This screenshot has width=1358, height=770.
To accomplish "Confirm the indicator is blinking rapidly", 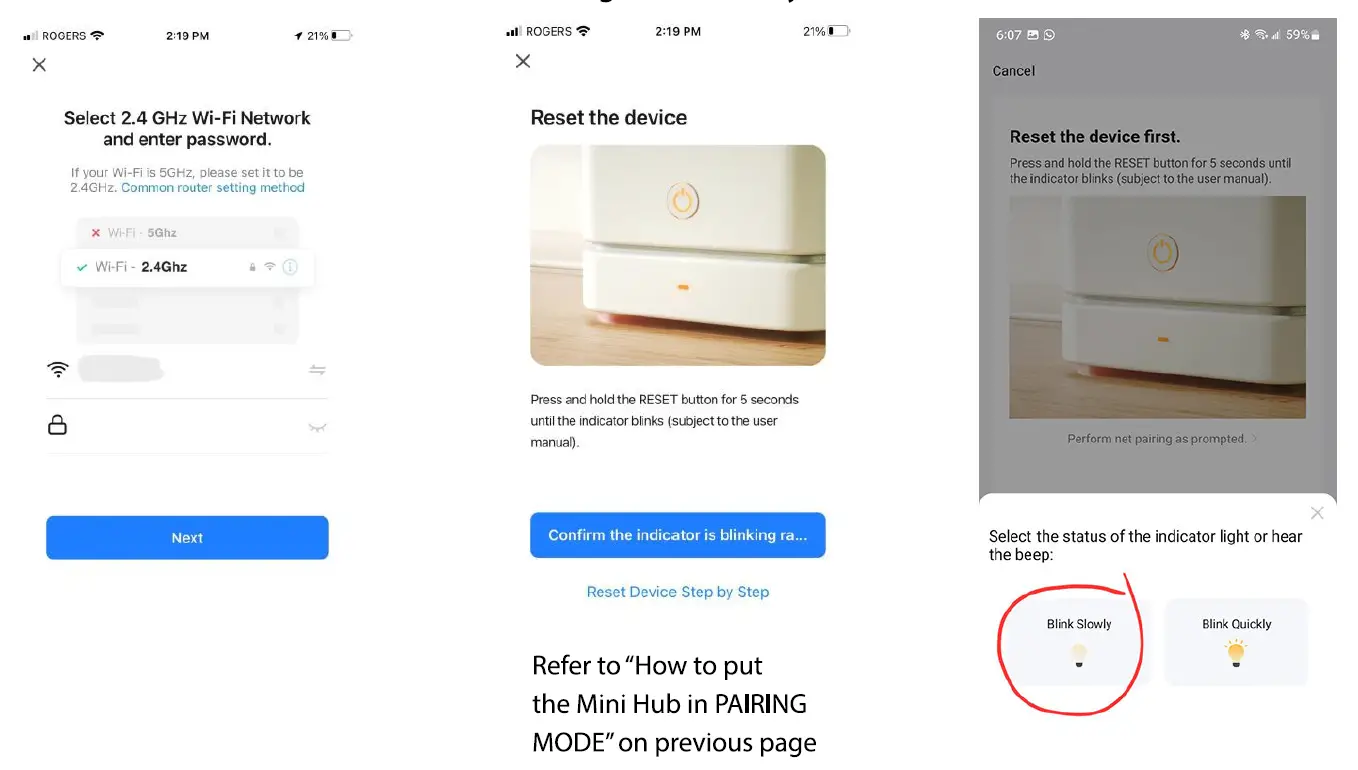I will [x=678, y=535].
